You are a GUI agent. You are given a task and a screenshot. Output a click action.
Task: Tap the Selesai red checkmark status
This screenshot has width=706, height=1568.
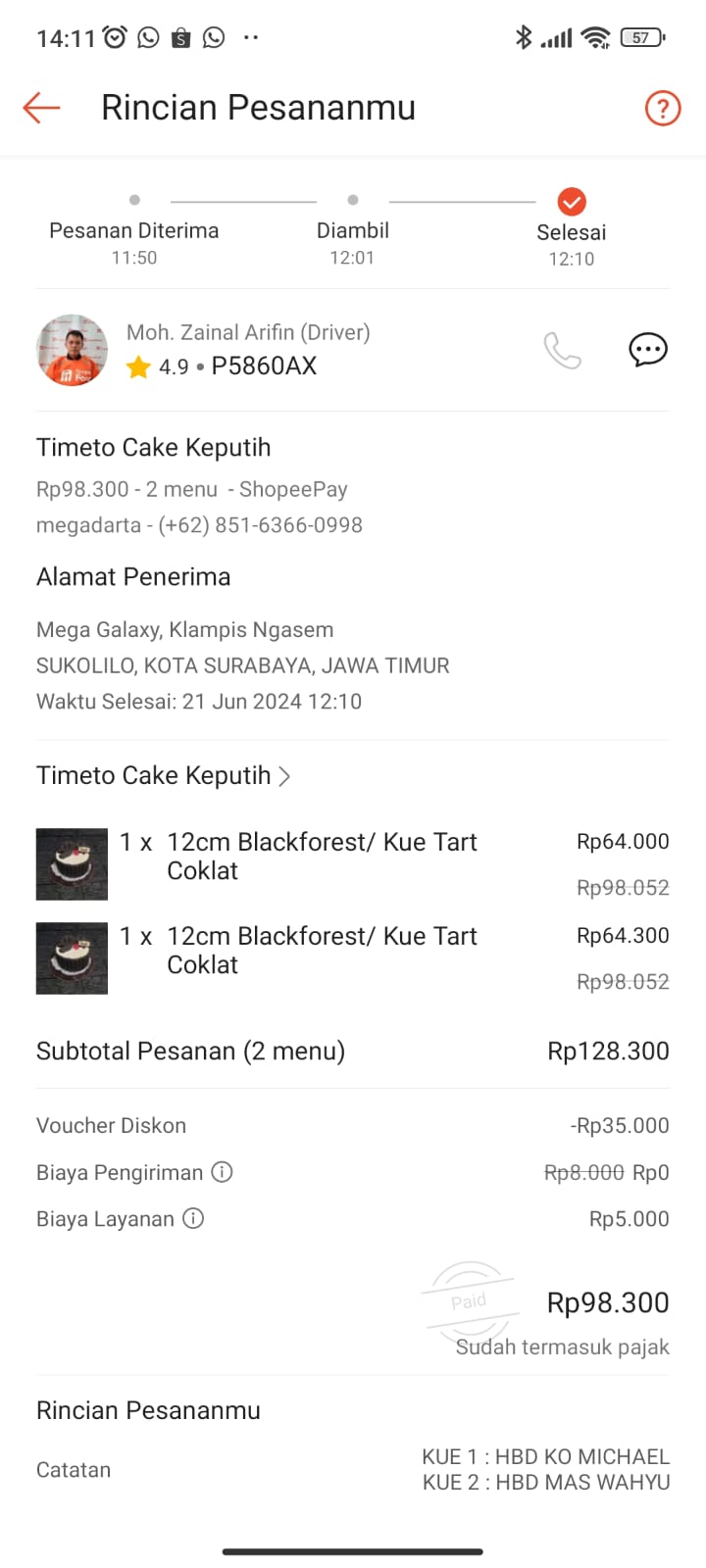click(x=572, y=202)
